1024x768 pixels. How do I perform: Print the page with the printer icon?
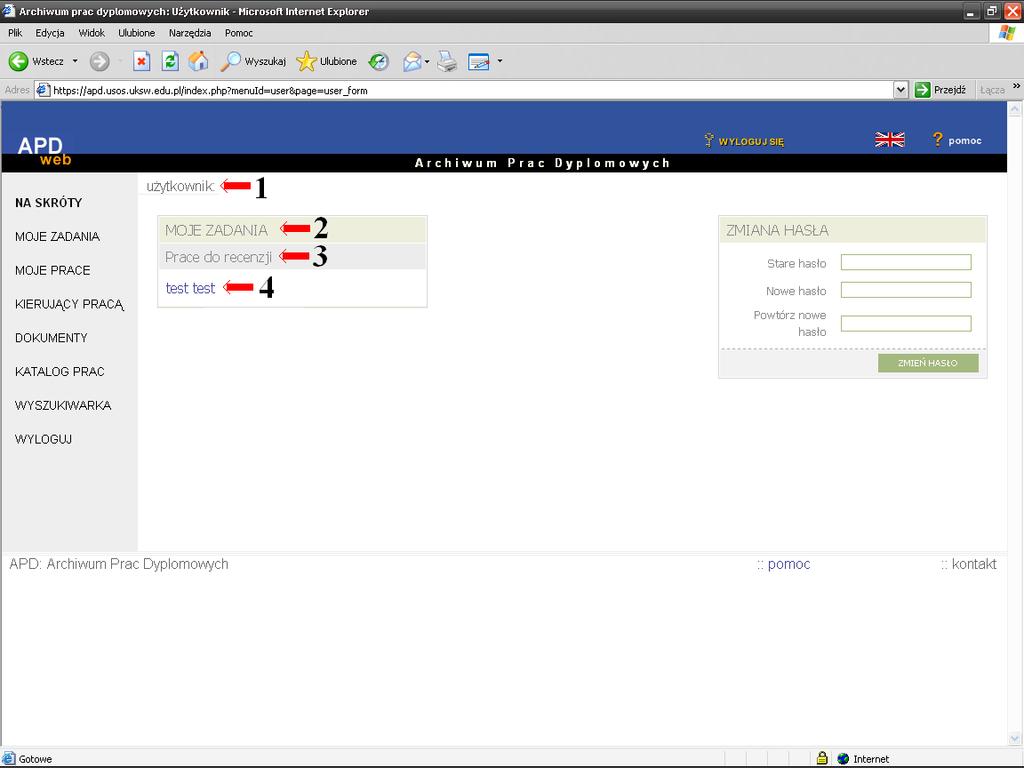[447, 61]
